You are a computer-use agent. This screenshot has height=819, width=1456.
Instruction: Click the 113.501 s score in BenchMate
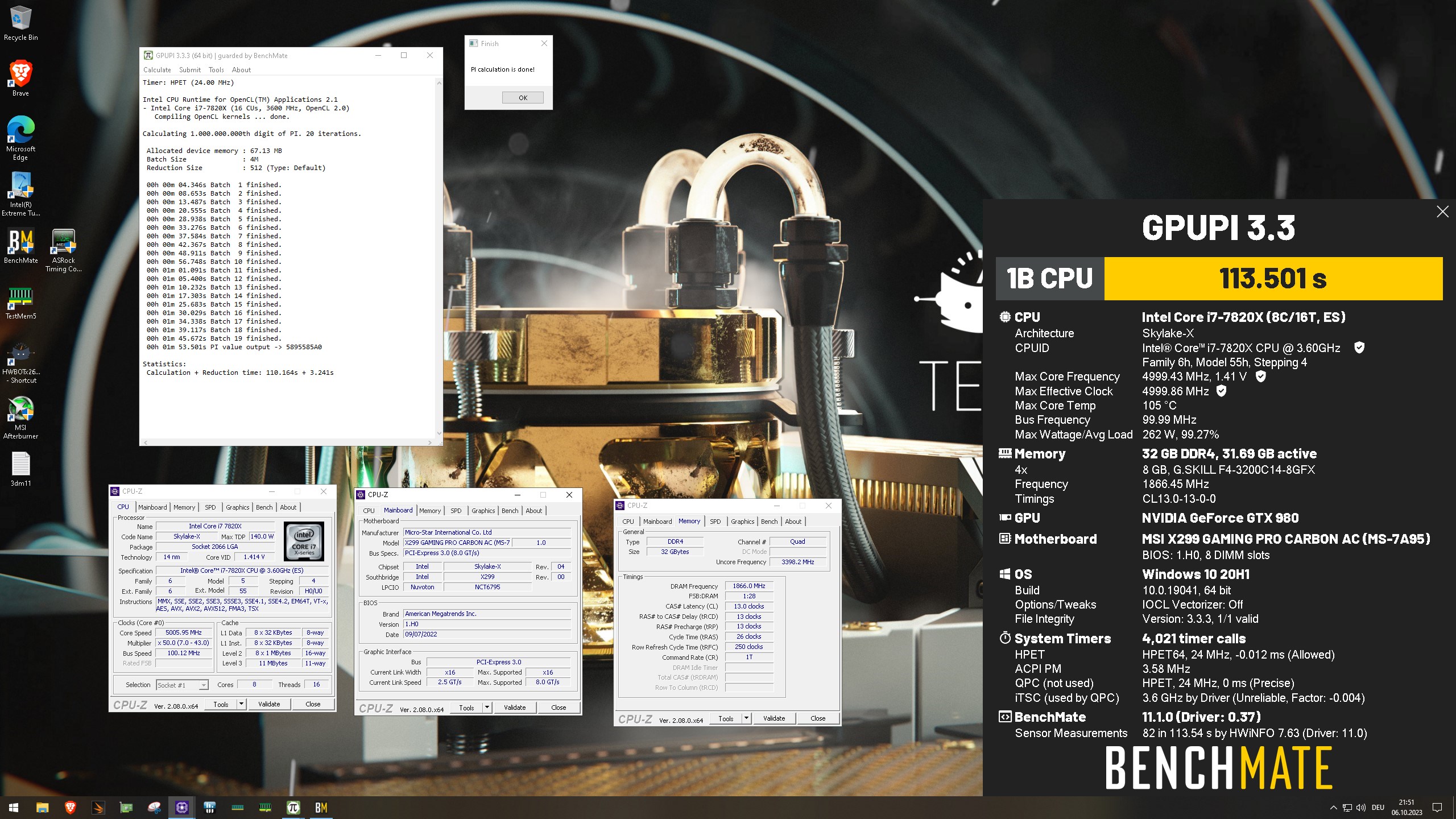click(x=1273, y=279)
